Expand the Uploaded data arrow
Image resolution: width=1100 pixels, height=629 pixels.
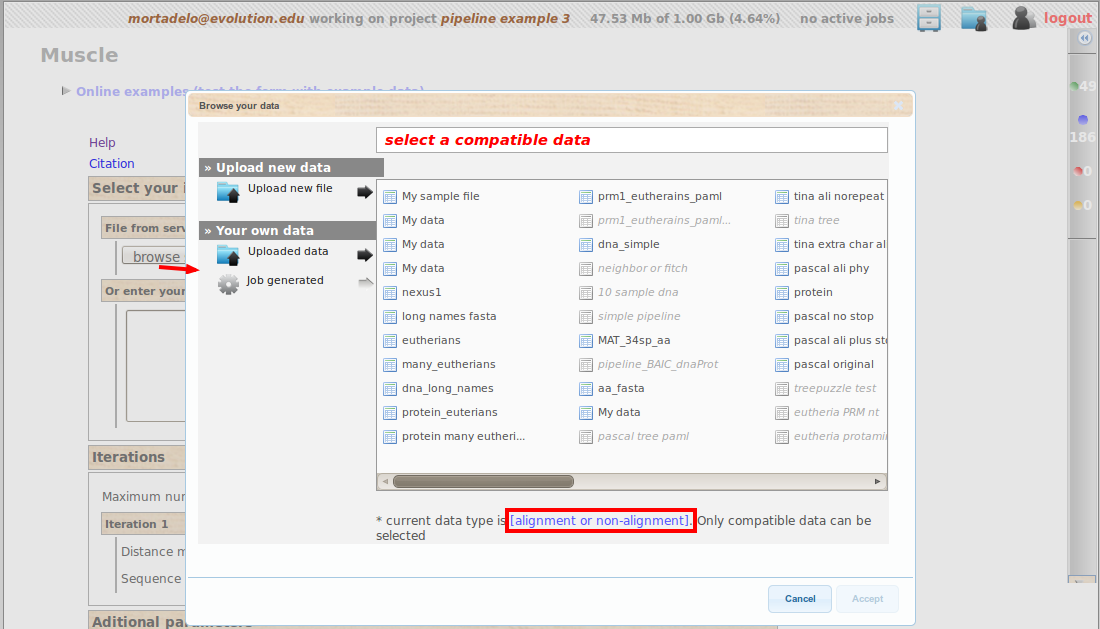click(x=365, y=255)
